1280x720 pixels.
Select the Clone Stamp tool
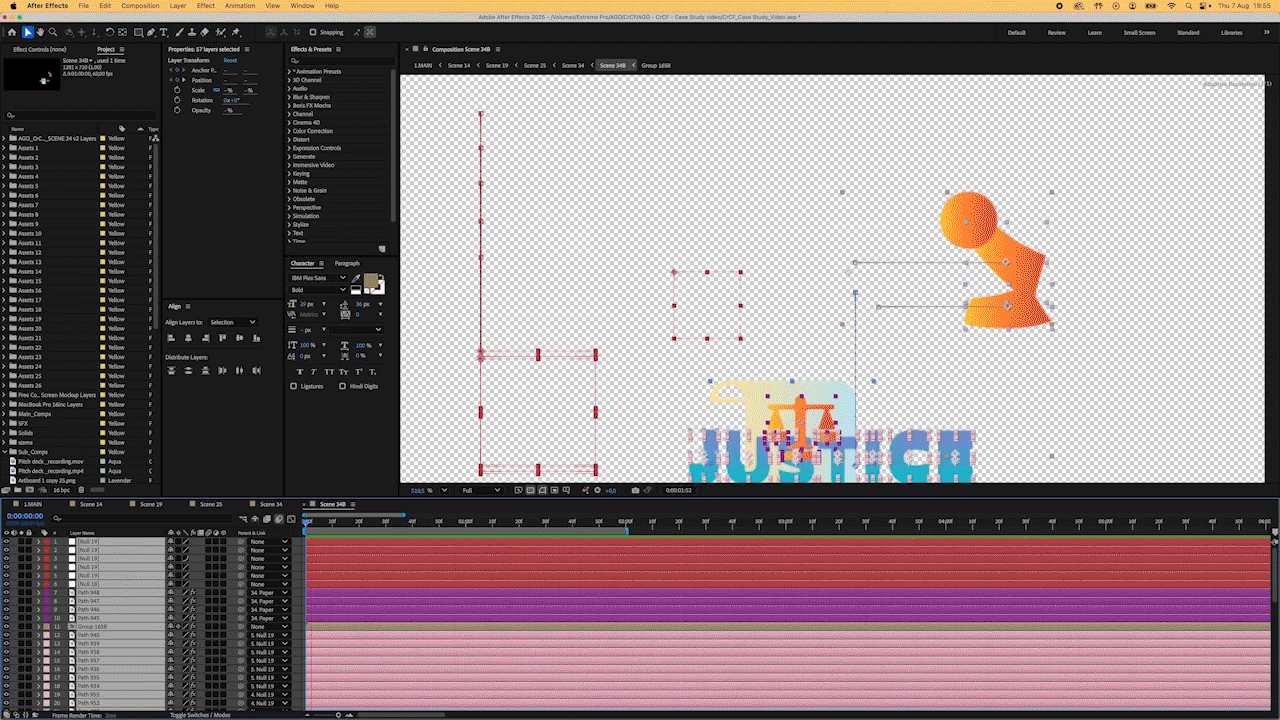pyautogui.click(x=191, y=32)
